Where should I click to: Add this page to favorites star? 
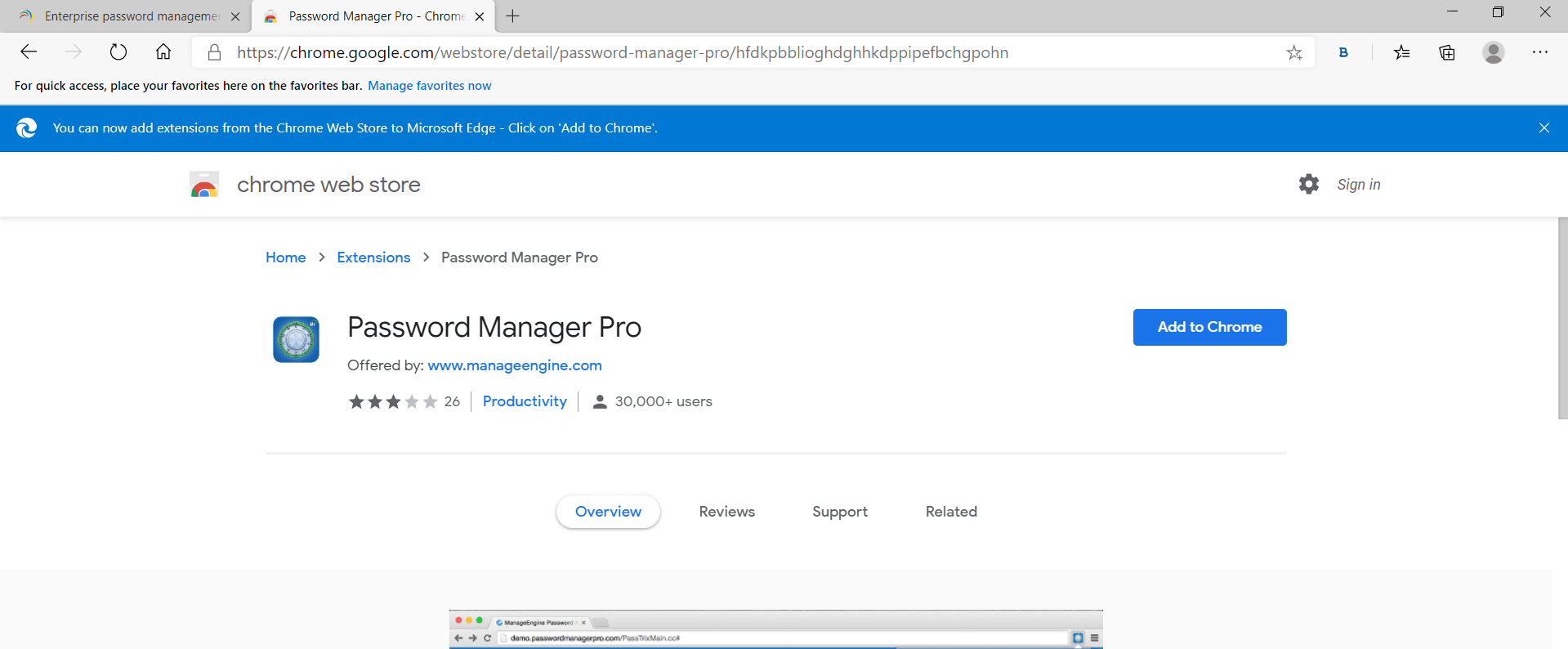[1294, 53]
